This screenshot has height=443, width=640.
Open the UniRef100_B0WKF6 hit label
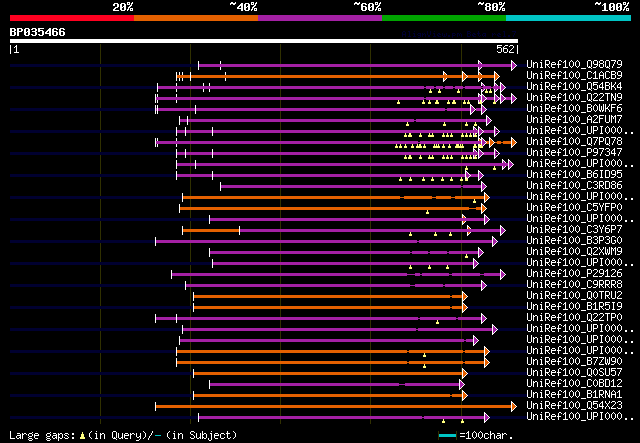click(574, 108)
